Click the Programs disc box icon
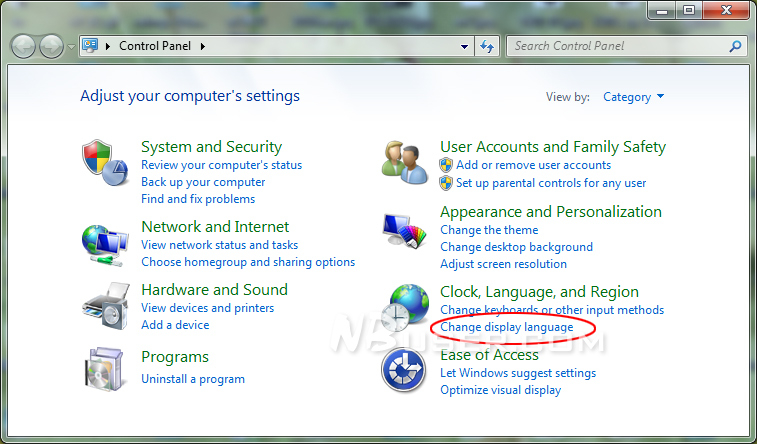 point(104,369)
